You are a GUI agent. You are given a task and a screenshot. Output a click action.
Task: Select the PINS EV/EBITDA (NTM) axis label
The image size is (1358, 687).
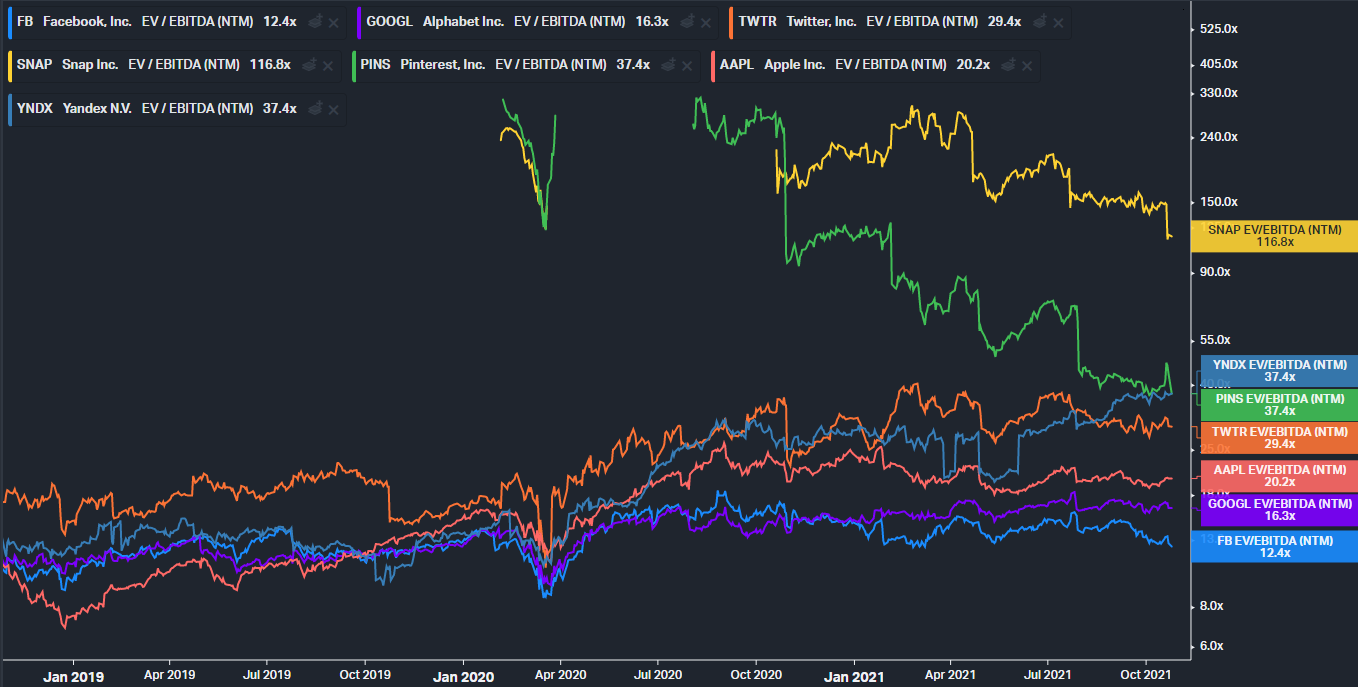[x=1279, y=405]
